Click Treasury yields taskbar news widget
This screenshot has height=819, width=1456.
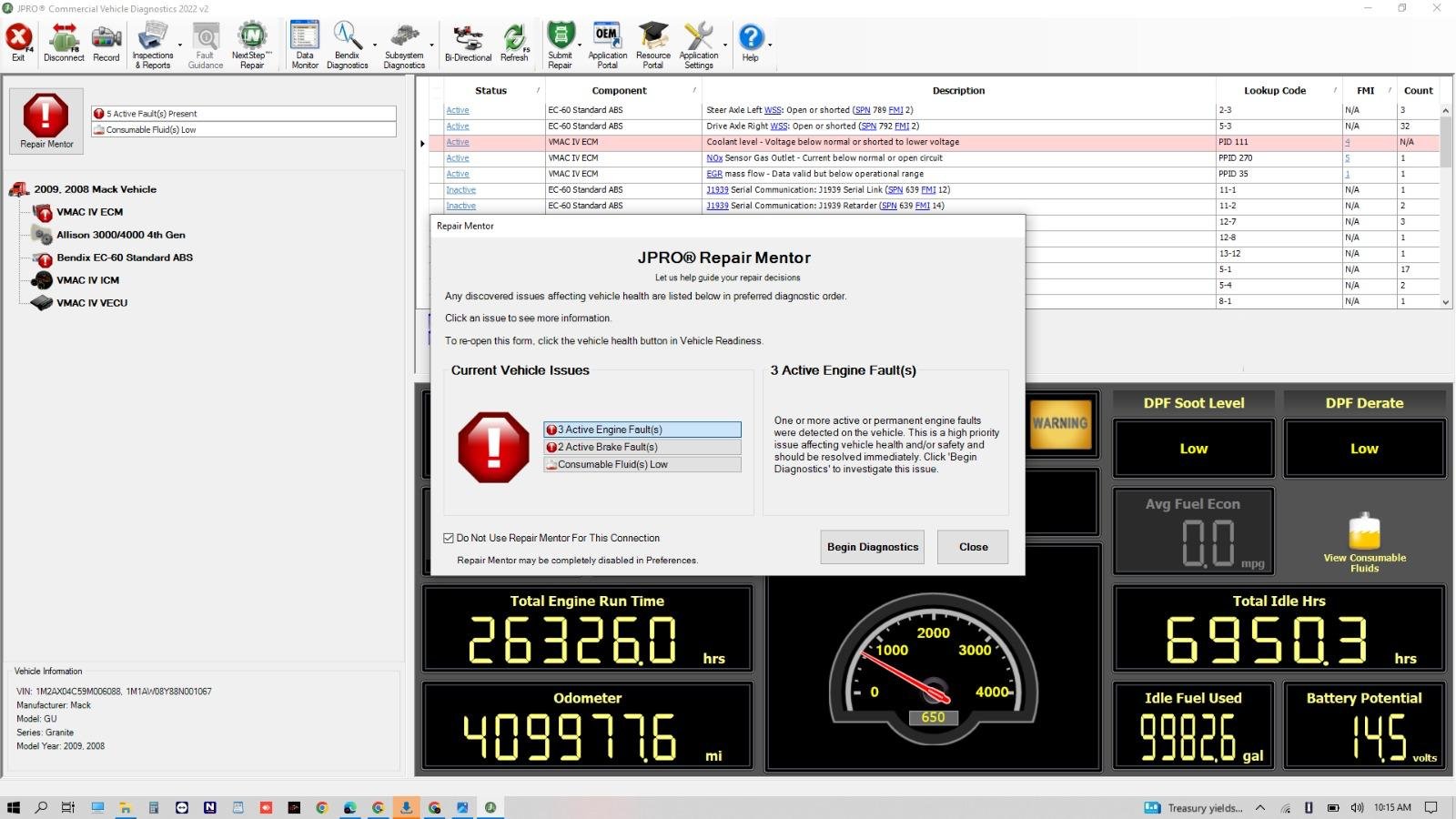[1193, 807]
